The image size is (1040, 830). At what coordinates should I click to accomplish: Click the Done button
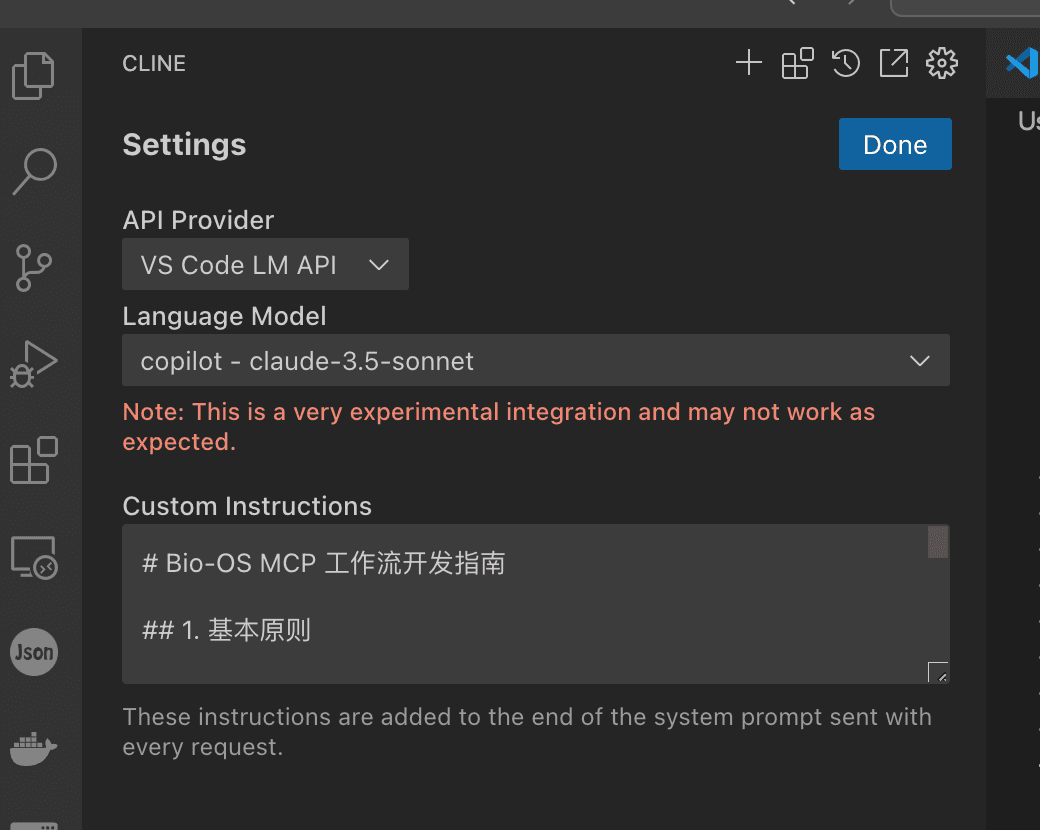(x=895, y=144)
